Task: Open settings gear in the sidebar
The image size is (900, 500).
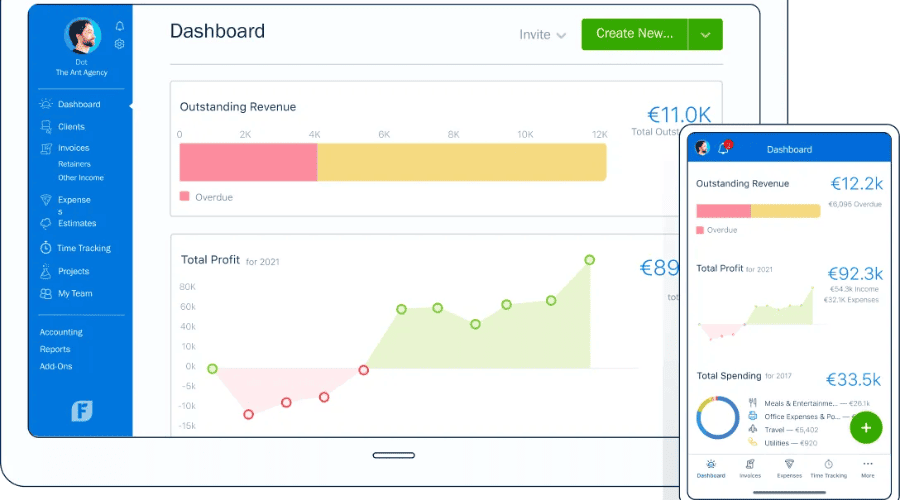Action: click(120, 44)
